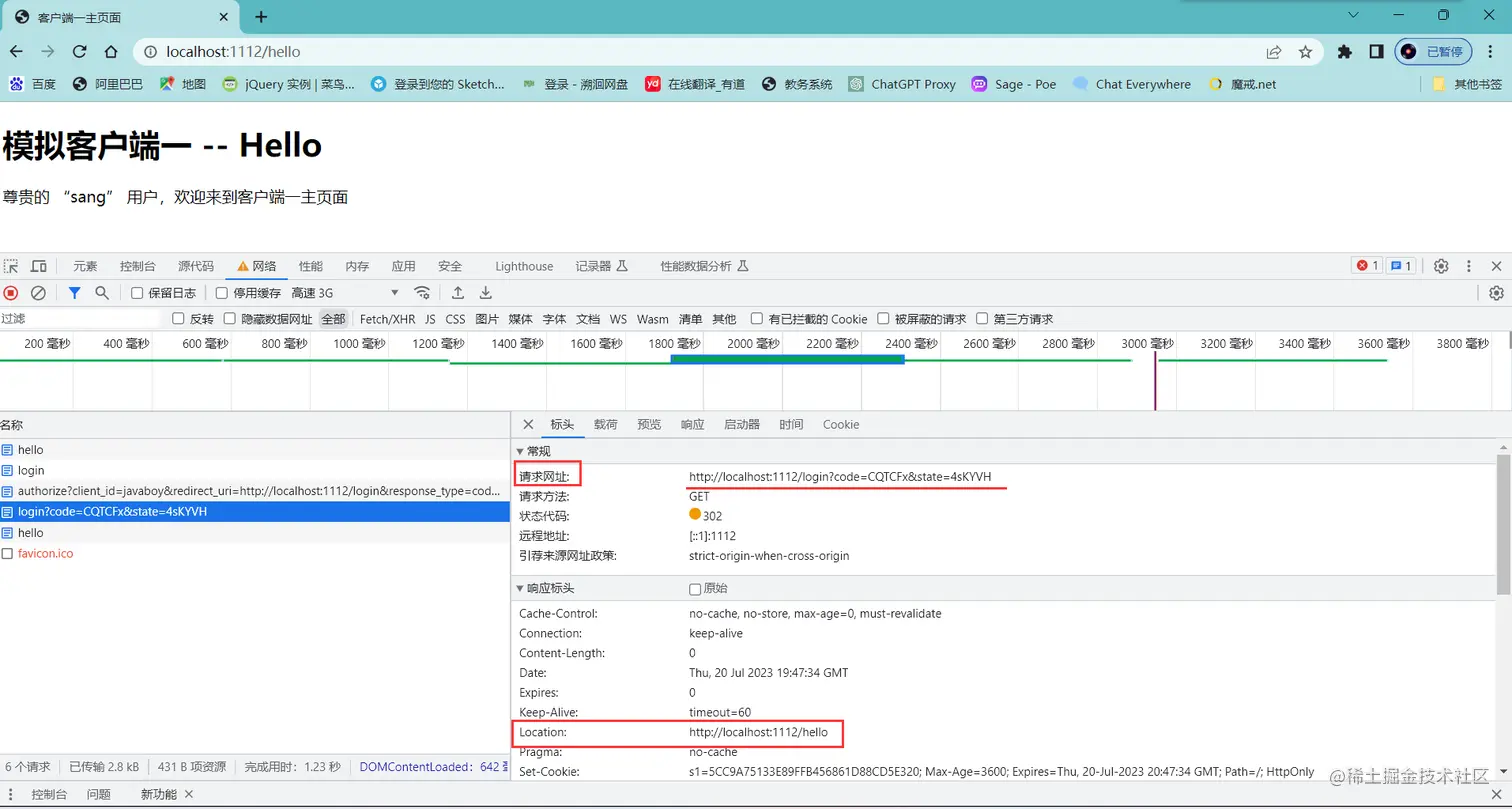Close the request details pane
1512x809 pixels.
pyautogui.click(x=529, y=425)
